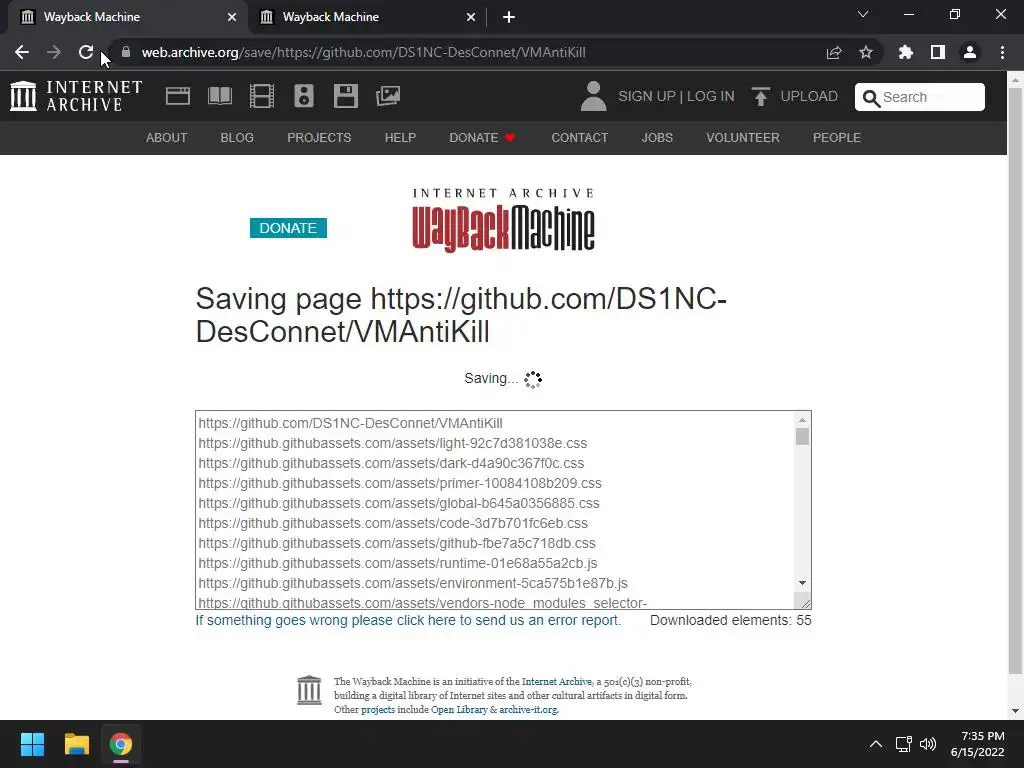Click the URL list box scroll up arrow
The image size is (1024, 768).
click(x=803, y=420)
